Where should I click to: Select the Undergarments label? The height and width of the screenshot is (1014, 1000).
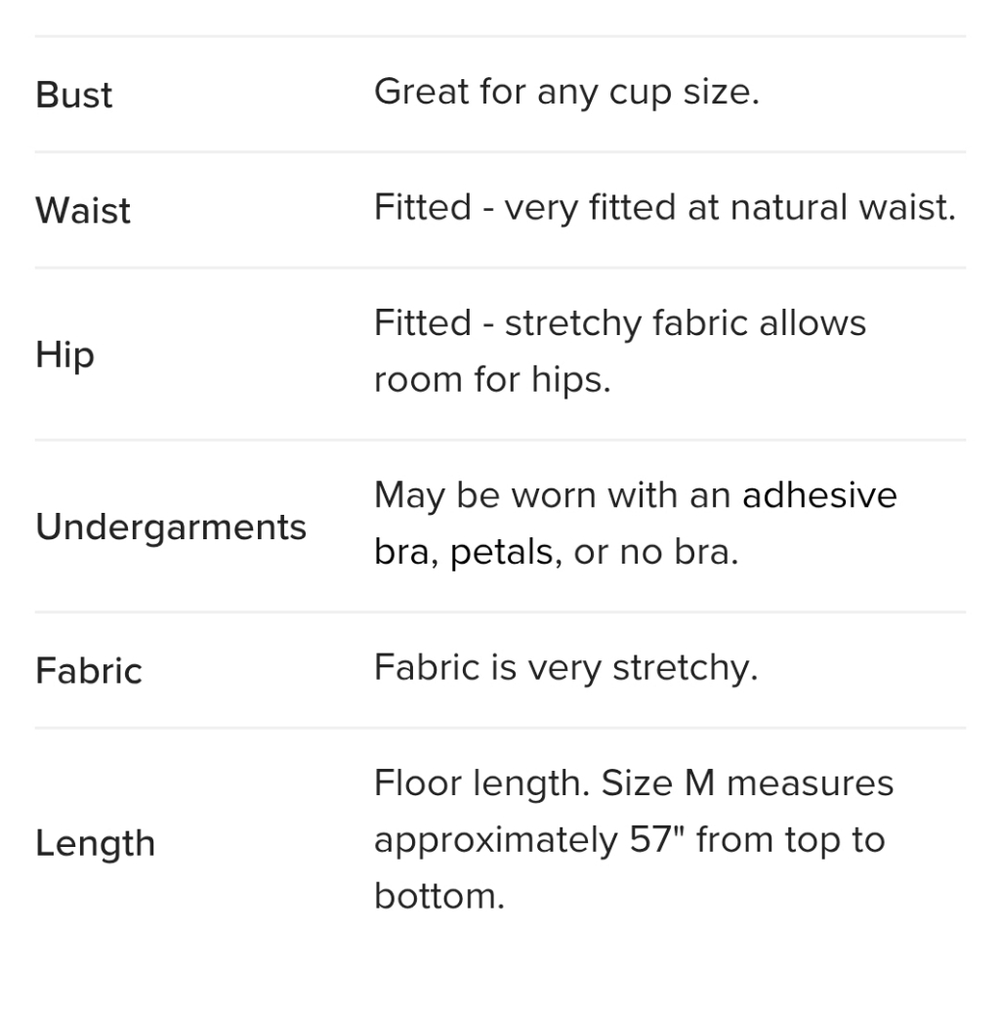(x=171, y=527)
